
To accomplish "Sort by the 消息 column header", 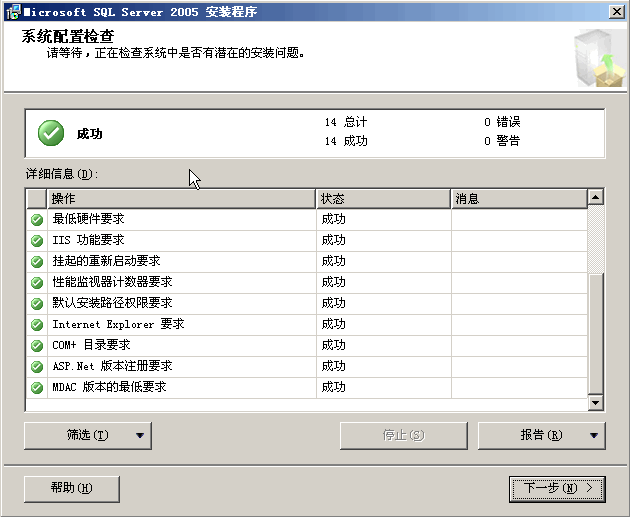I will coord(519,198).
